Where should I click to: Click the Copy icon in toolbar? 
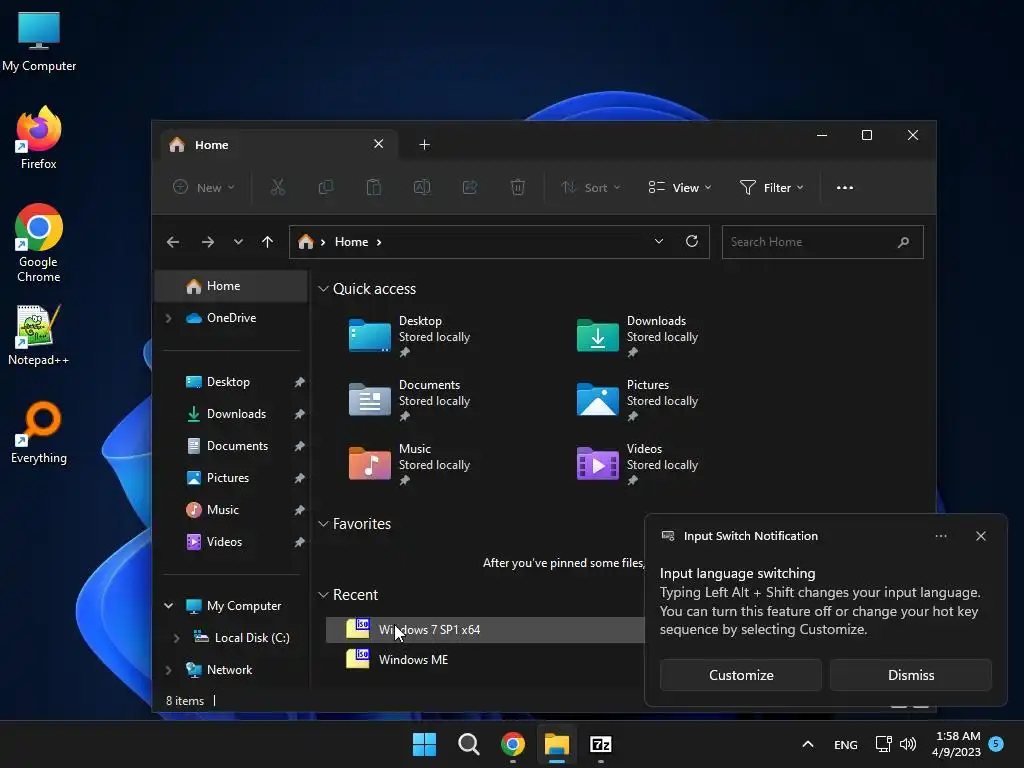pos(325,187)
